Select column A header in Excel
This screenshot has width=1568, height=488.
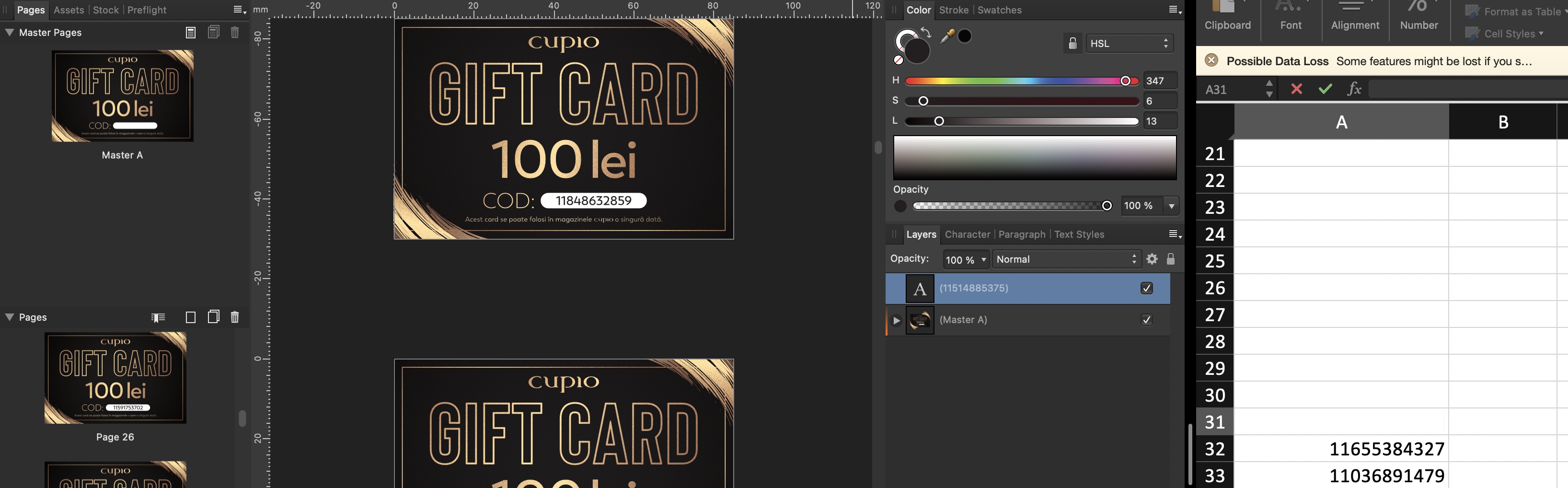coord(1341,122)
